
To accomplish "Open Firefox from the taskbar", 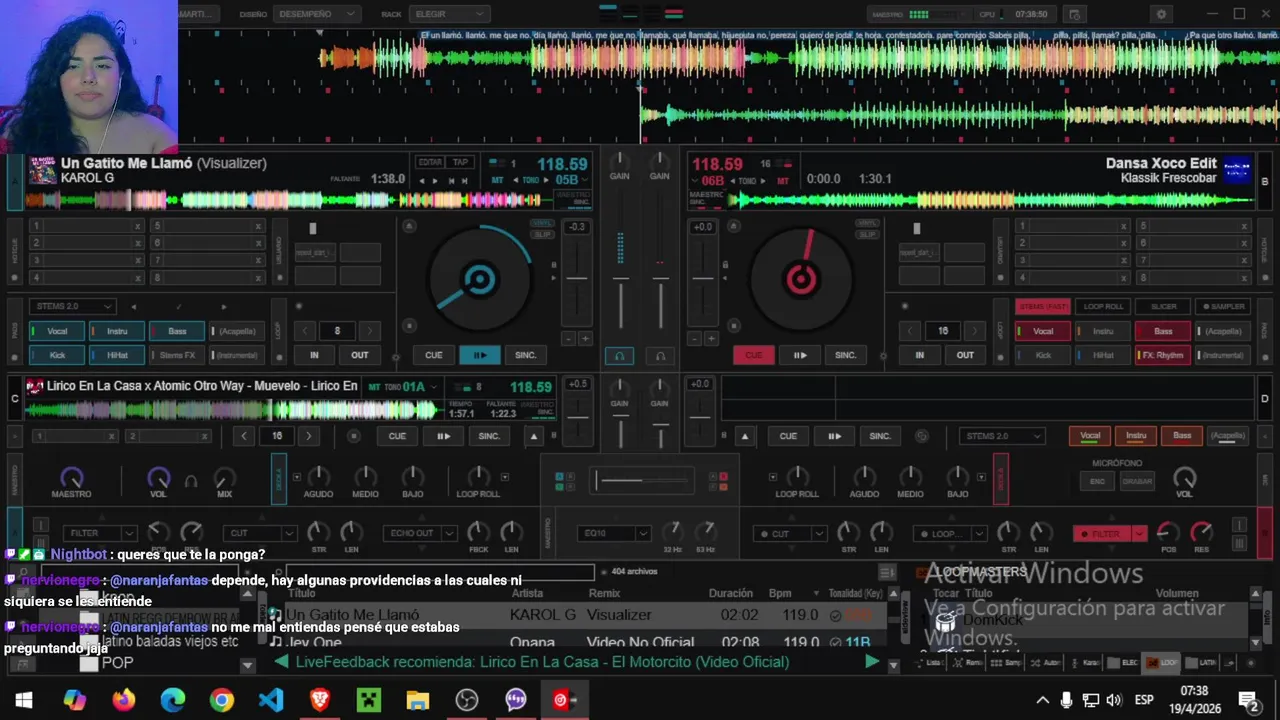I will (x=124, y=700).
